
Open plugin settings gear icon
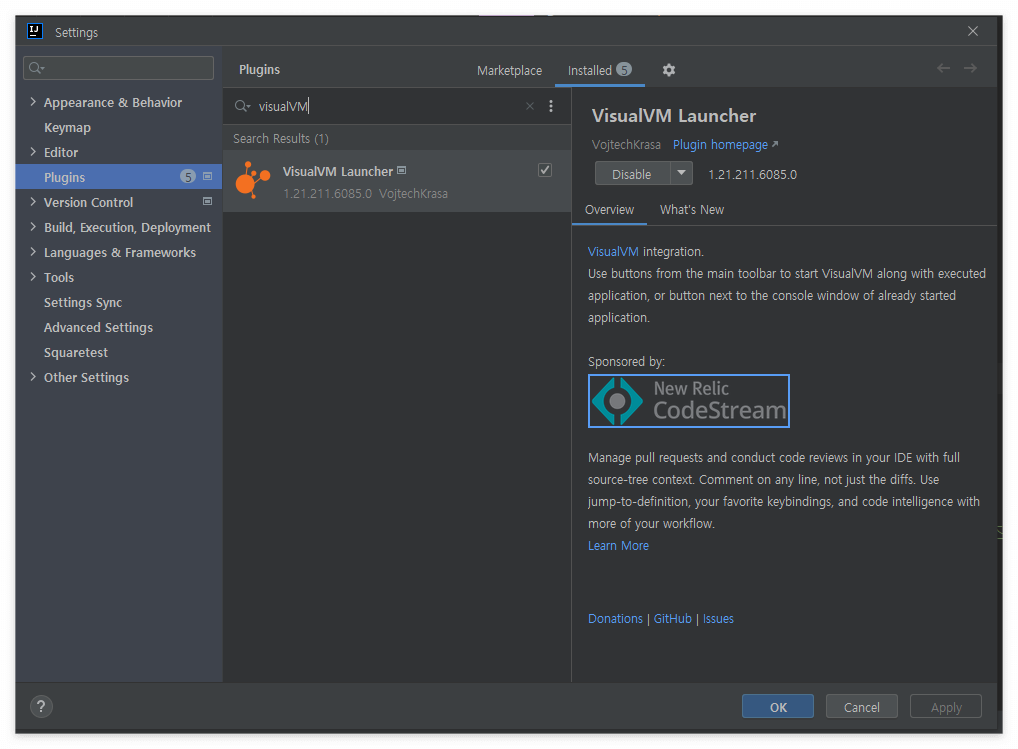[669, 70]
